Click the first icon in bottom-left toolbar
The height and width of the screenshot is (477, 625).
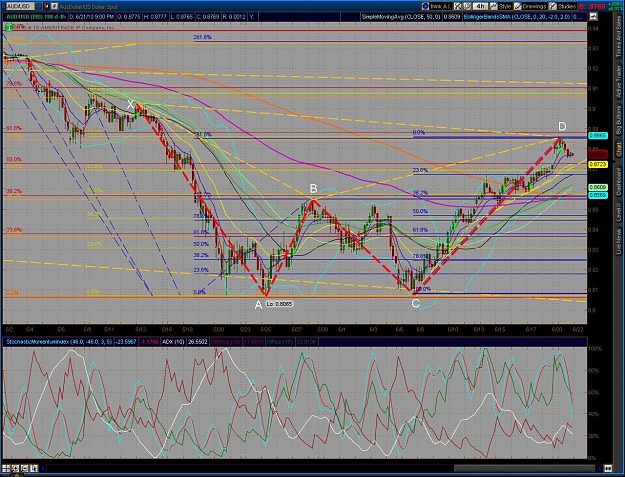pos(6,468)
